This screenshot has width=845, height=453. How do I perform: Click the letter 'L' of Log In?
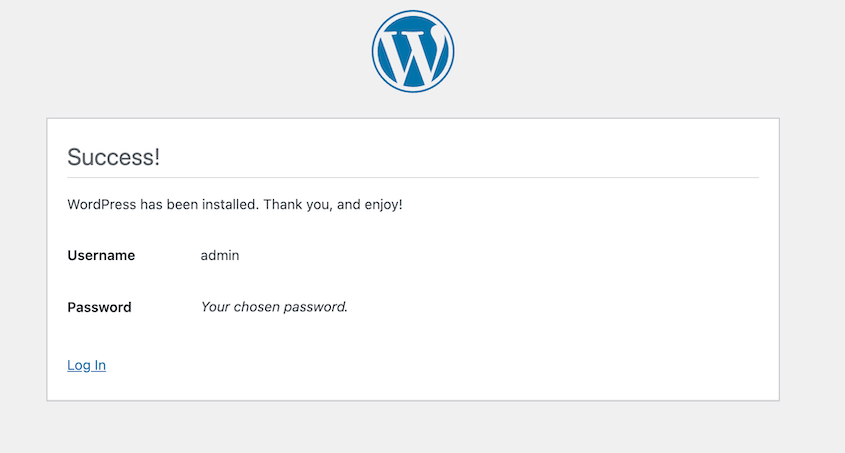click(71, 365)
